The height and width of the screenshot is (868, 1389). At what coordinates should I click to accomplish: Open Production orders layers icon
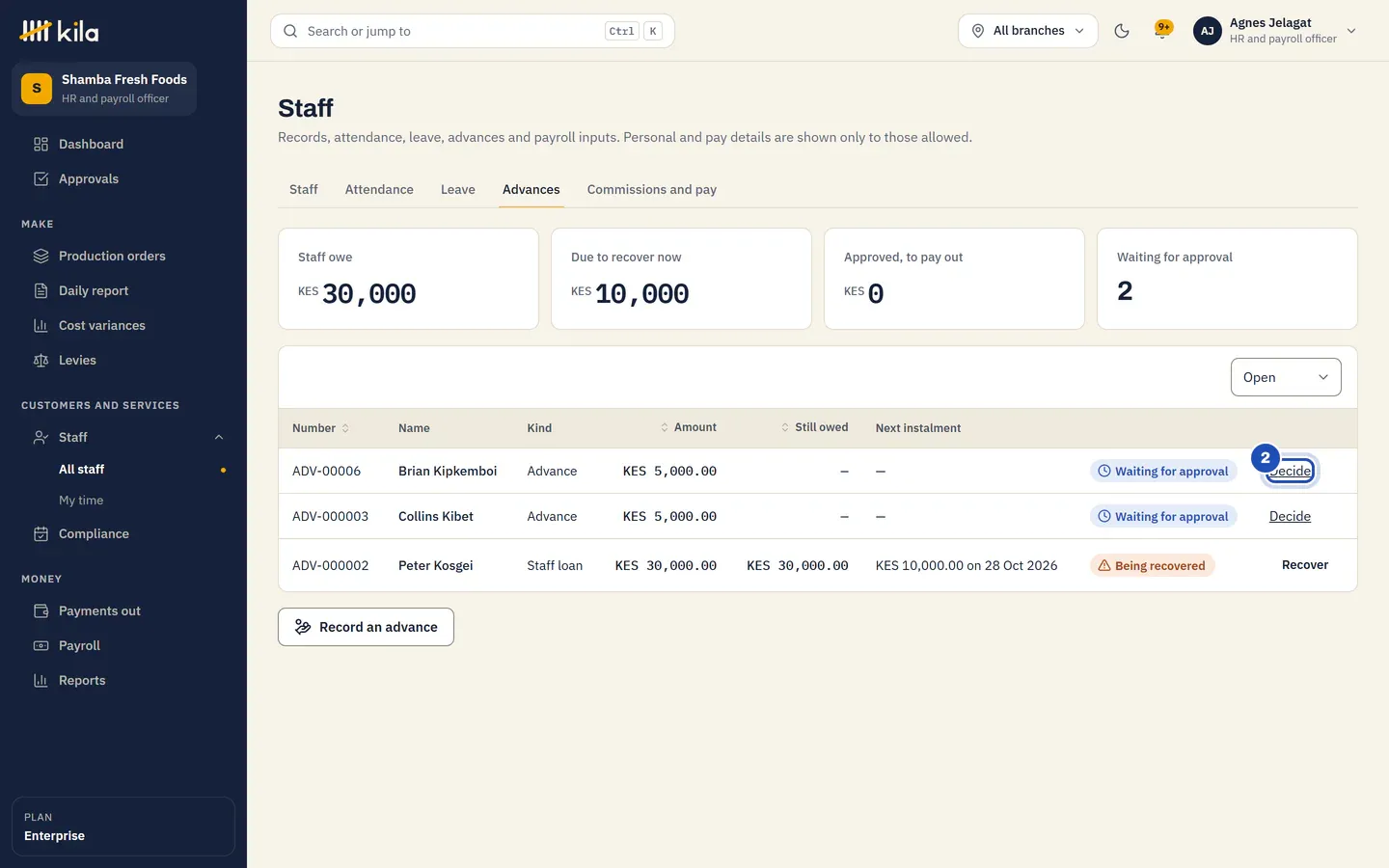pyautogui.click(x=41, y=256)
